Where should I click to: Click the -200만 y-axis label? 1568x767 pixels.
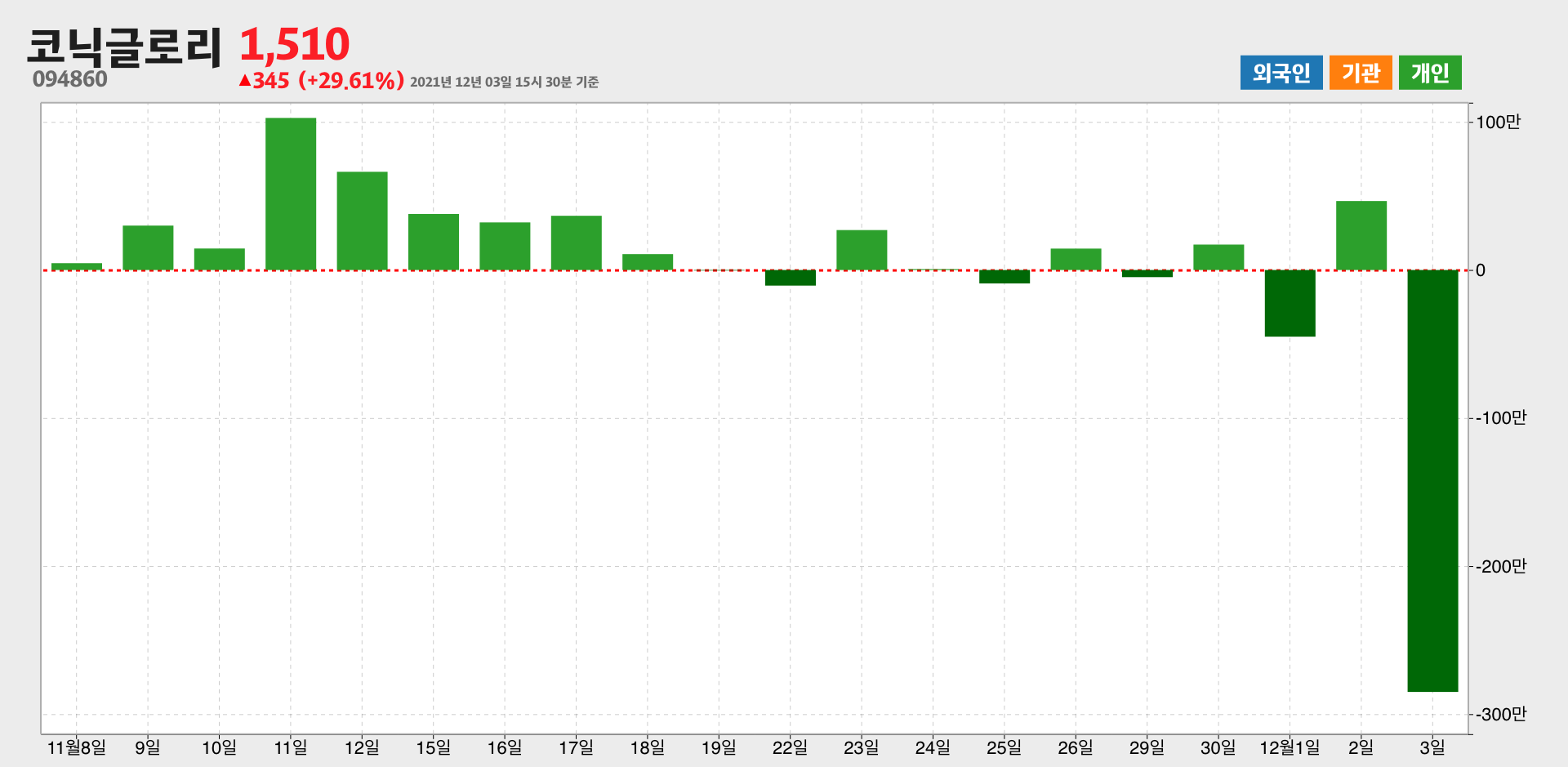tap(1501, 566)
